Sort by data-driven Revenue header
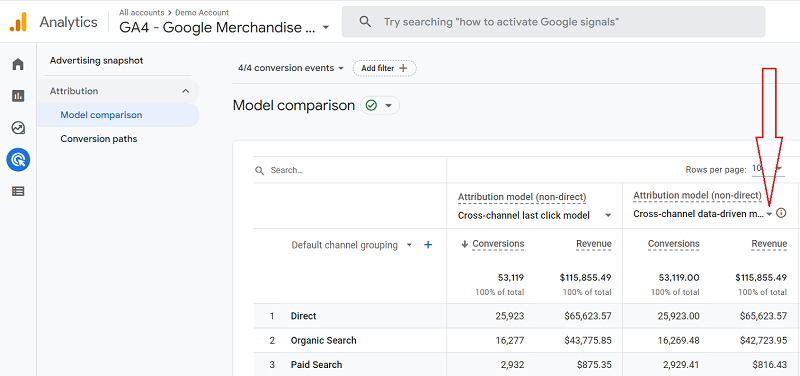 click(x=769, y=244)
